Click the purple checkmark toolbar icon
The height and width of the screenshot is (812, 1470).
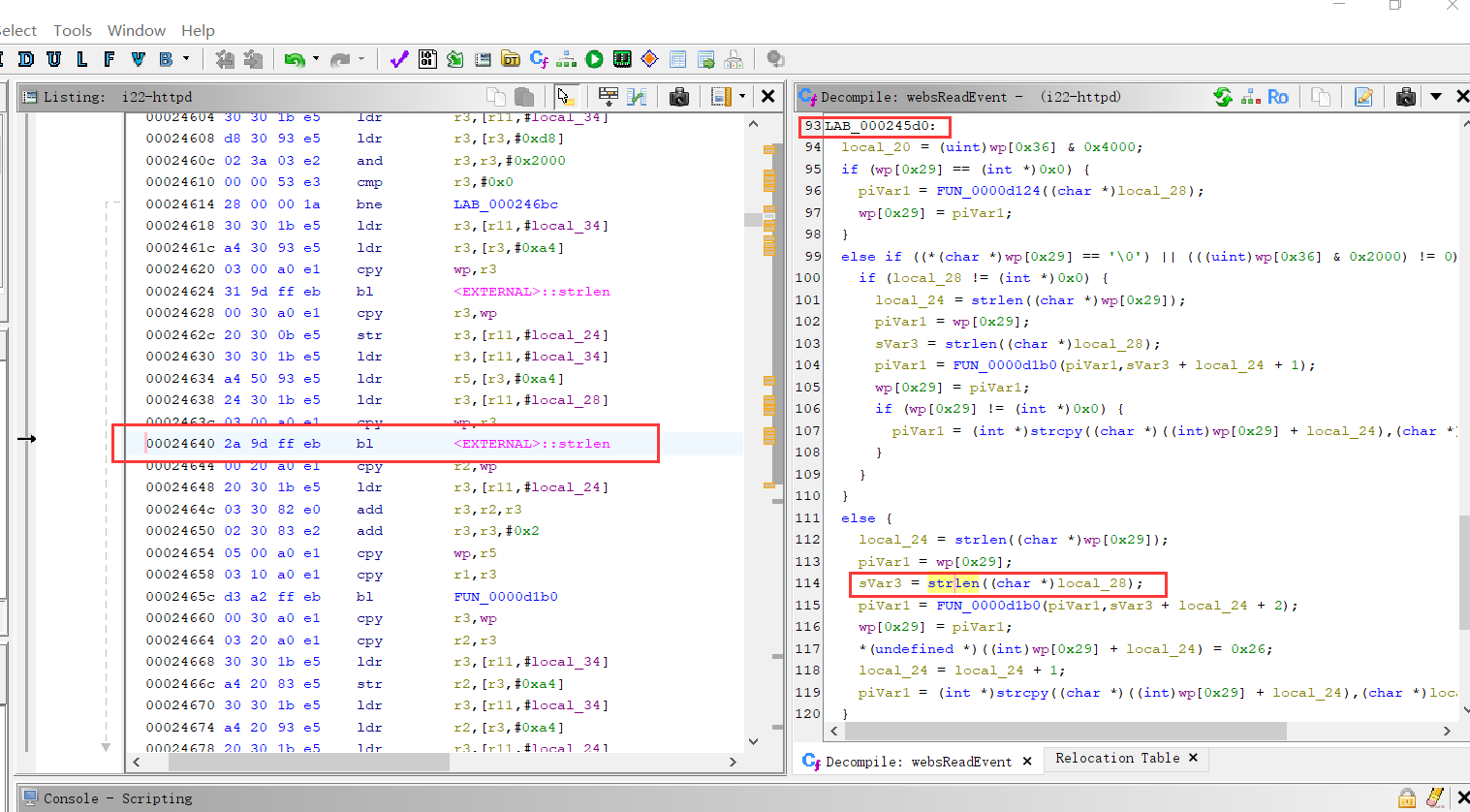[x=399, y=59]
